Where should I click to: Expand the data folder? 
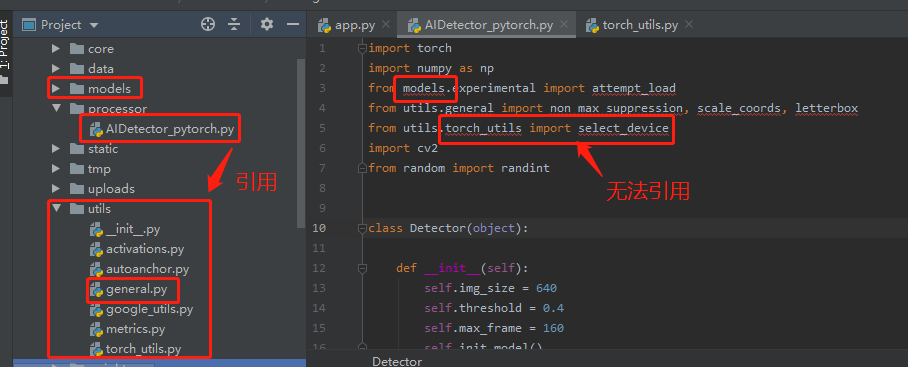pos(56,69)
